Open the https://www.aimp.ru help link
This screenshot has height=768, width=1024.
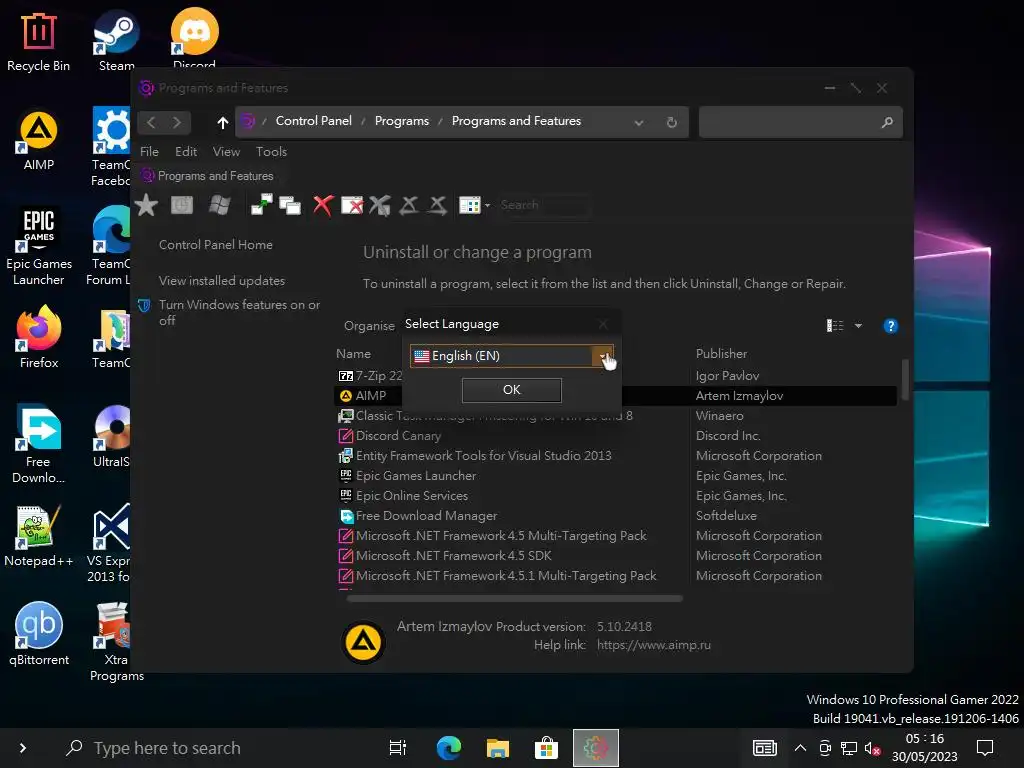coord(654,645)
